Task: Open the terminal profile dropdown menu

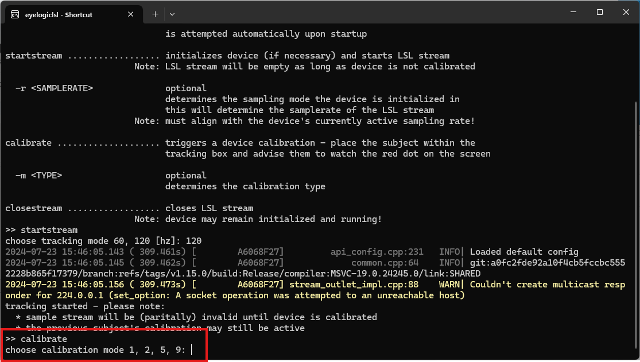Action: (172, 14)
